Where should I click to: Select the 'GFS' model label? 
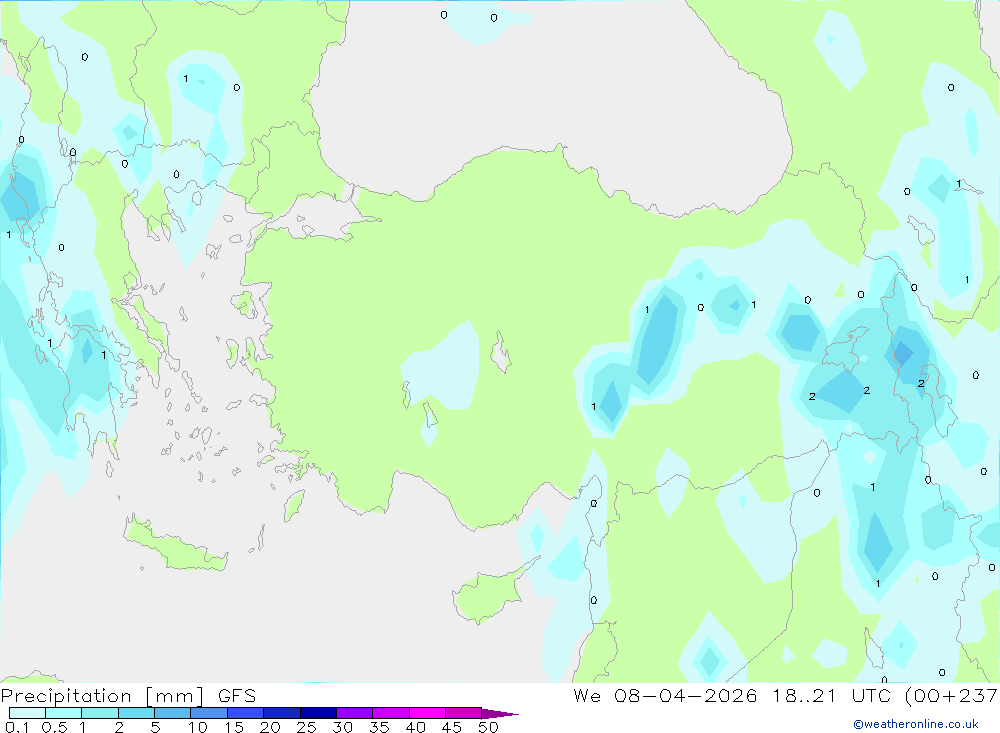237,696
